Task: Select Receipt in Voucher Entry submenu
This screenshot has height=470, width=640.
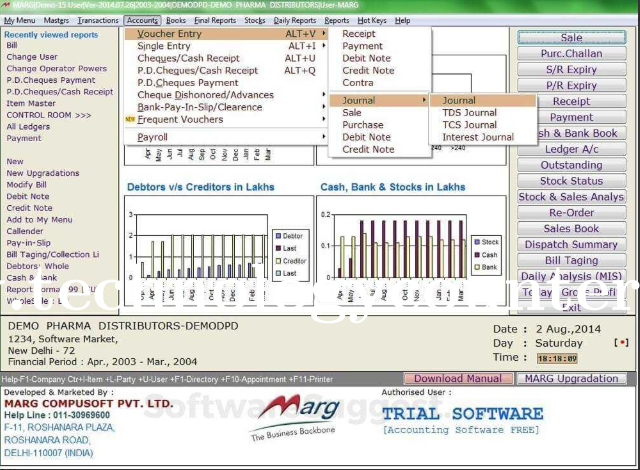Action: tap(380, 34)
